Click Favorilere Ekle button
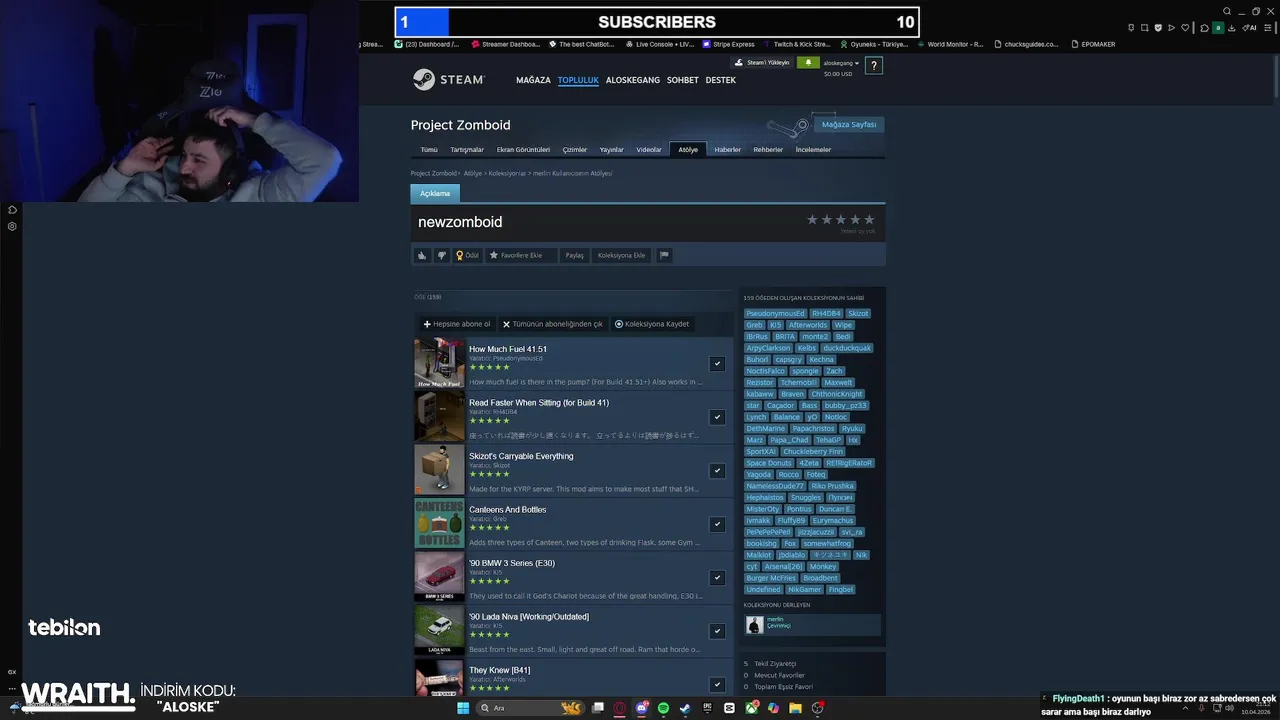1280x720 pixels. point(521,255)
